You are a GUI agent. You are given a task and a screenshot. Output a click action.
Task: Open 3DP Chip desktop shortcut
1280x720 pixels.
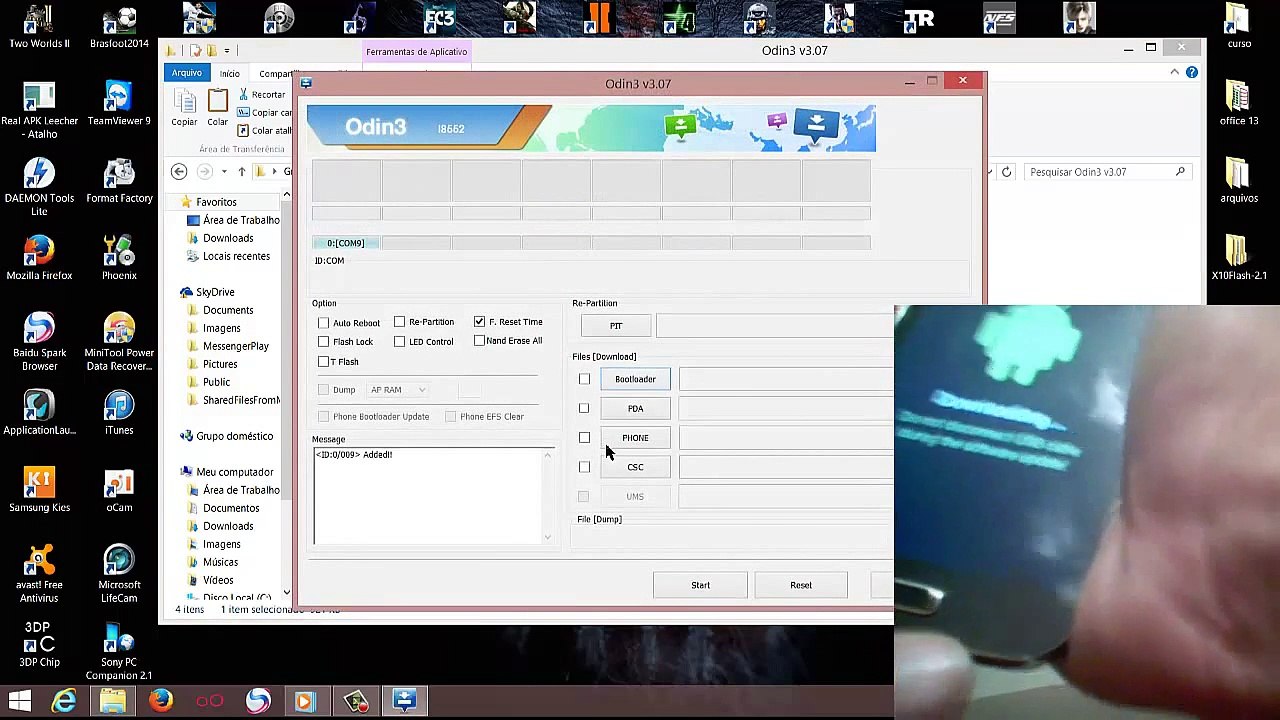tap(39, 645)
